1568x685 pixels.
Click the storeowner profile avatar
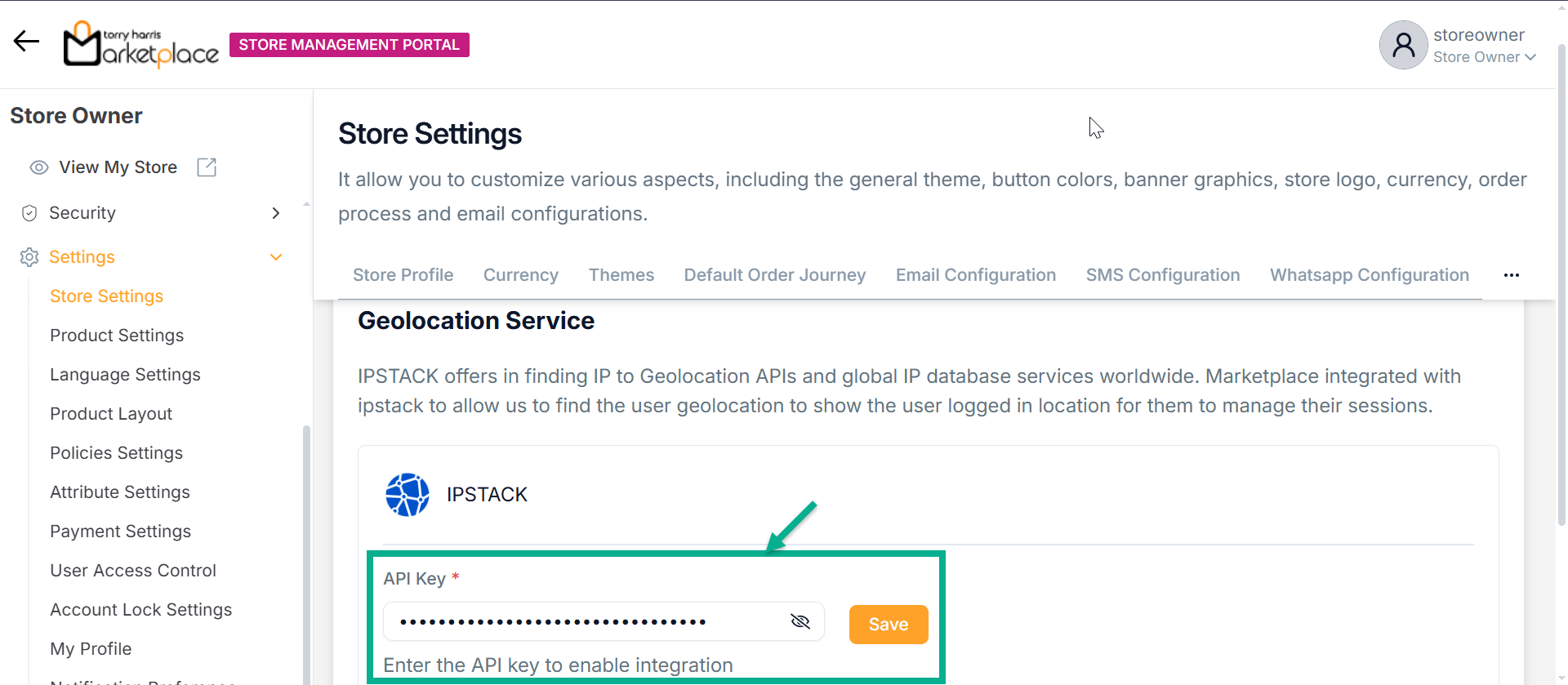tap(1403, 45)
